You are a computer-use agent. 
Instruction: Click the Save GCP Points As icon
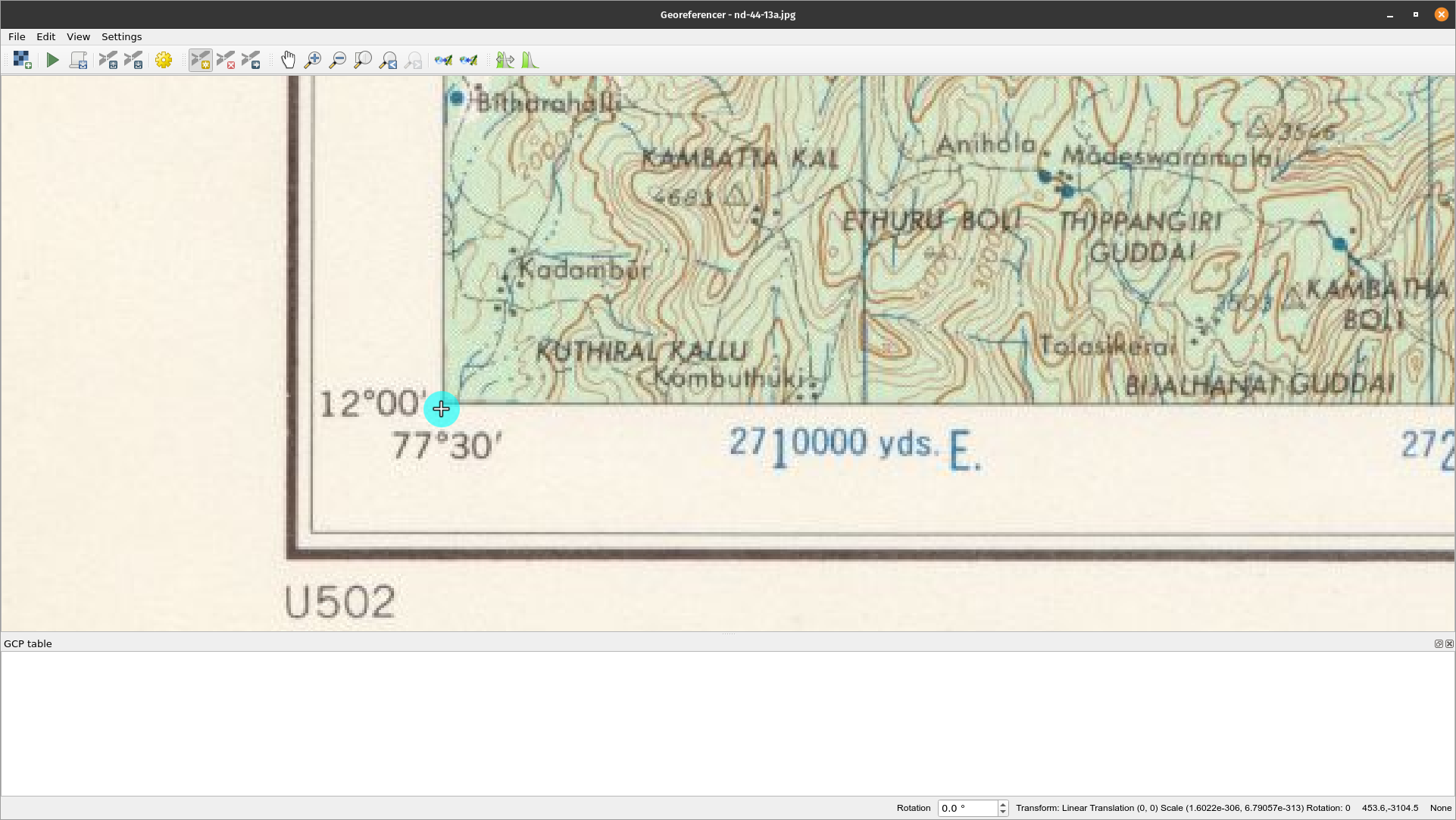(x=133, y=60)
